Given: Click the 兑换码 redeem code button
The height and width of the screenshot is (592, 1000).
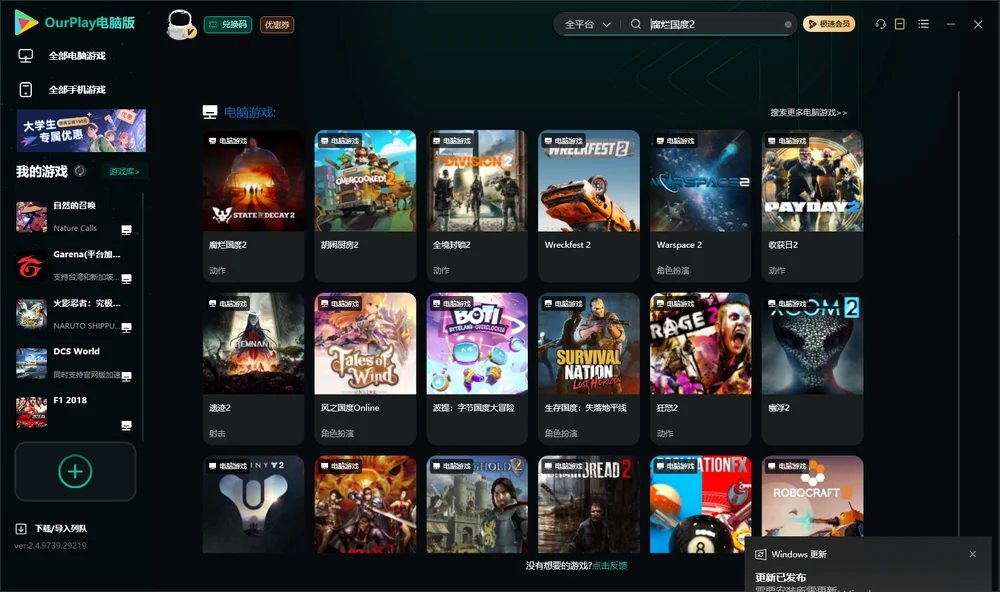Looking at the screenshot, I should click(228, 25).
